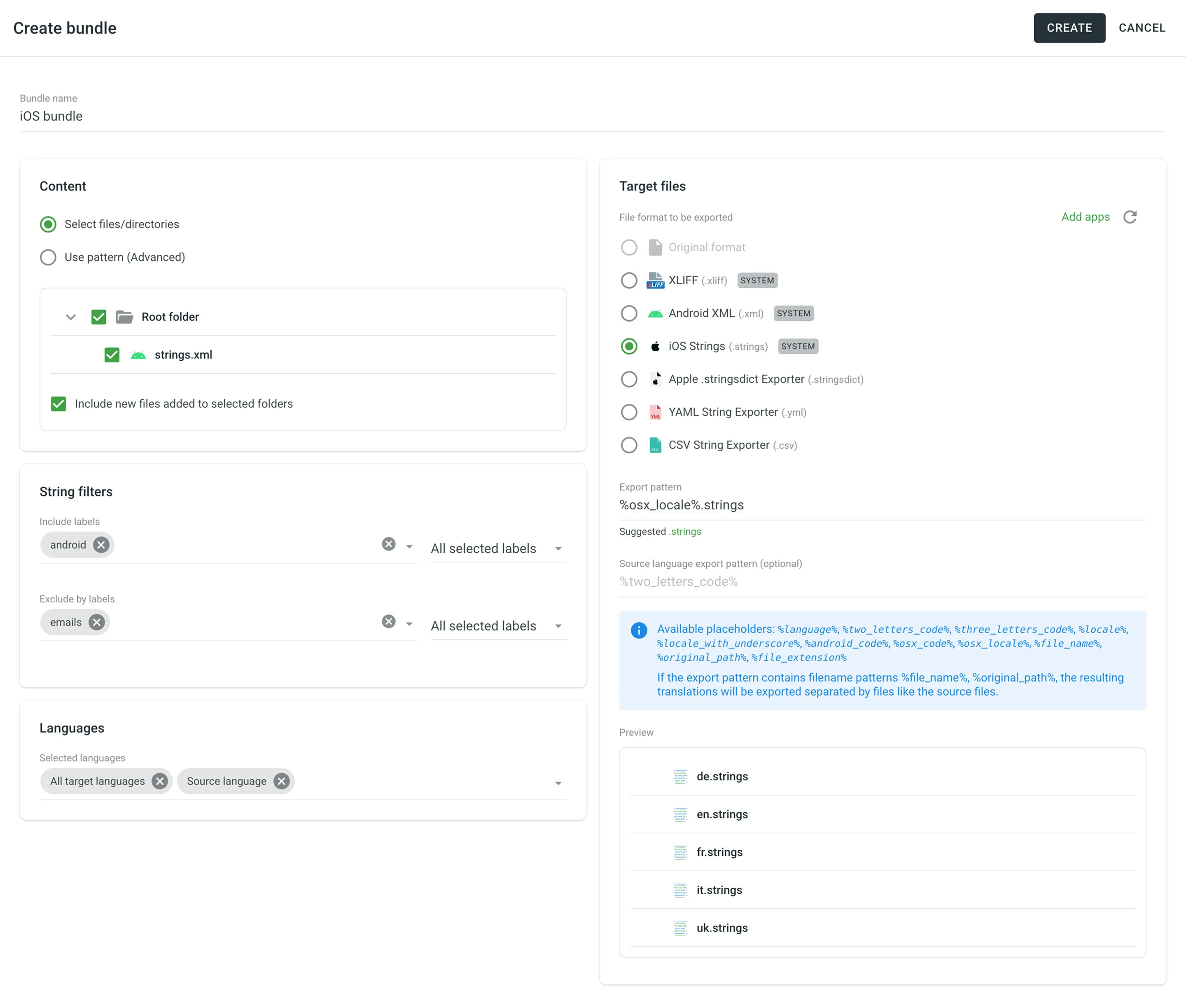Viewport: 1186px width, 1008px height.
Task: Remove the Source language chip
Action: (x=281, y=781)
